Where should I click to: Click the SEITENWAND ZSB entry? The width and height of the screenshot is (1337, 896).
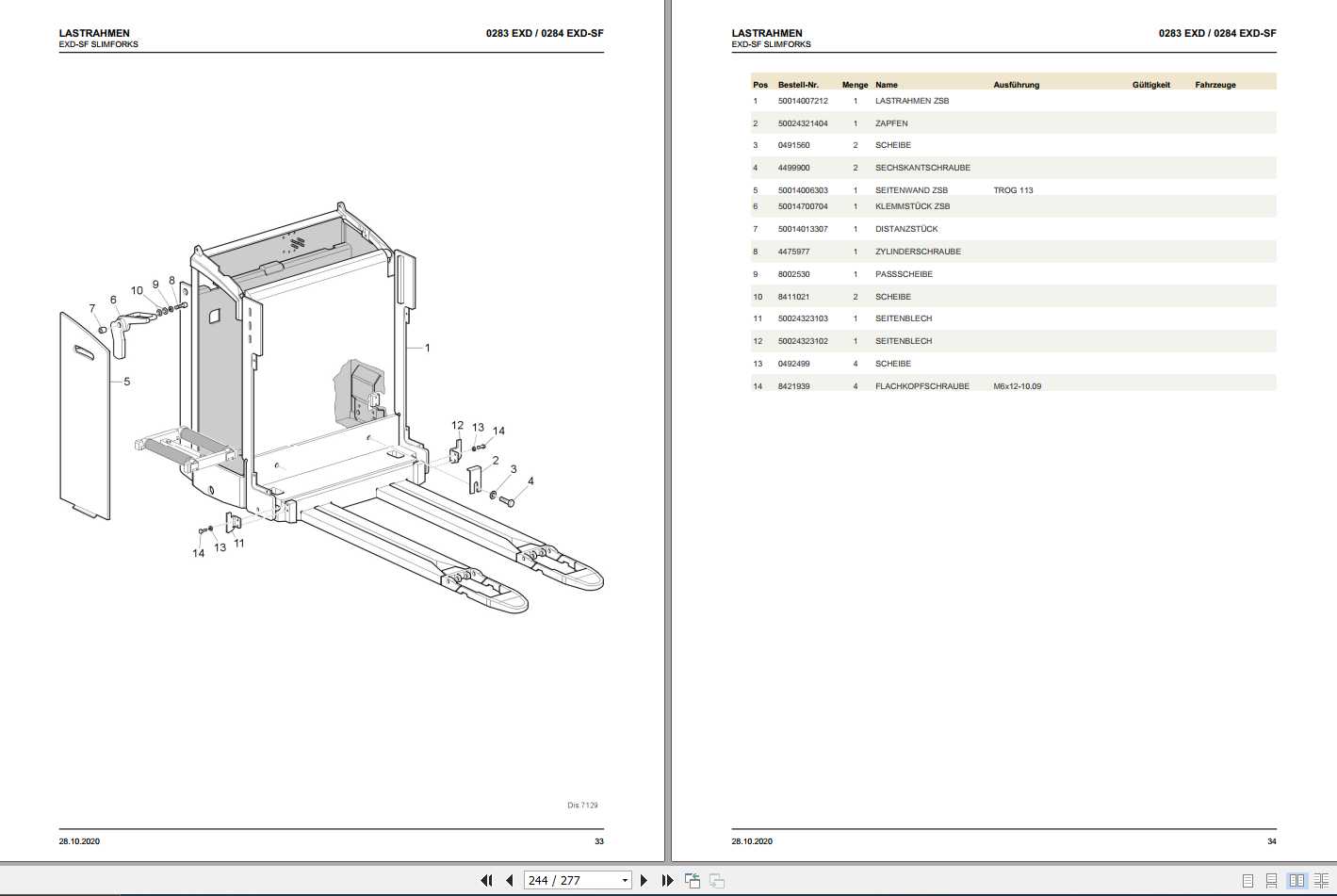click(911, 190)
